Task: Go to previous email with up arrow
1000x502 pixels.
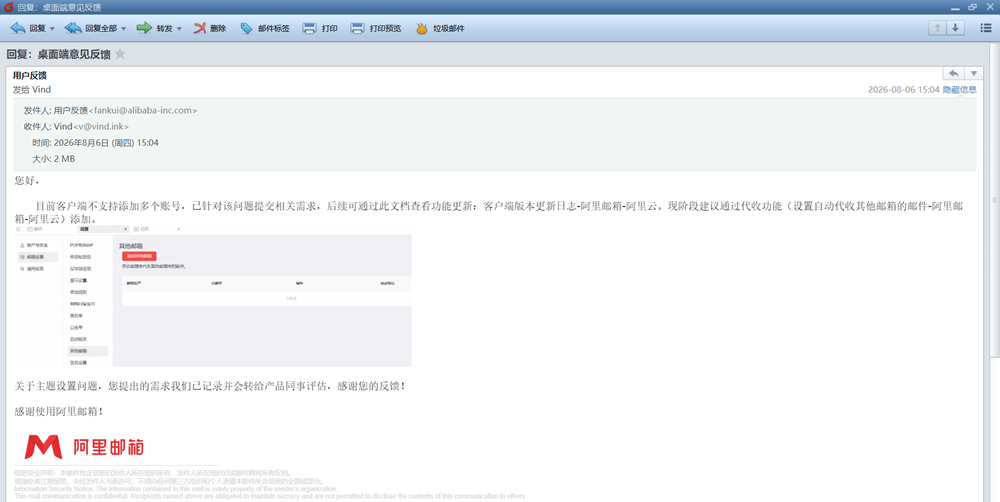Action: point(937,27)
